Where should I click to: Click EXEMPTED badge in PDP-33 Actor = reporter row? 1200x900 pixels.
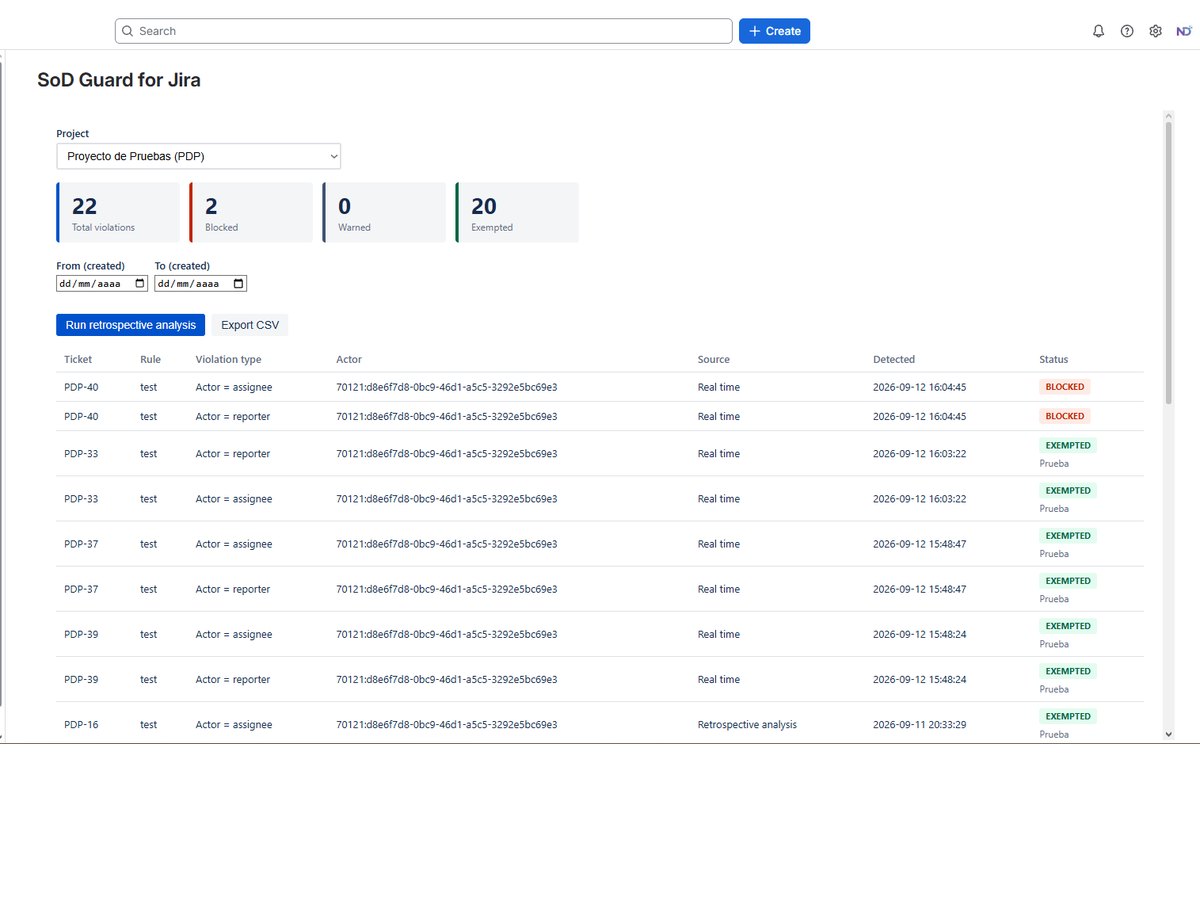pyautogui.click(x=1068, y=445)
